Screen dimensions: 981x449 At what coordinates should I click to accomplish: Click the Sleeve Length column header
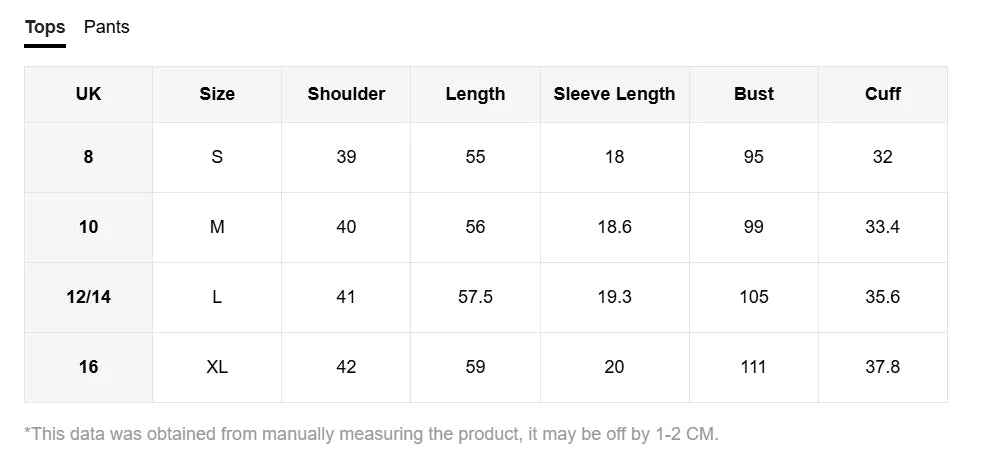[x=614, y=94]
